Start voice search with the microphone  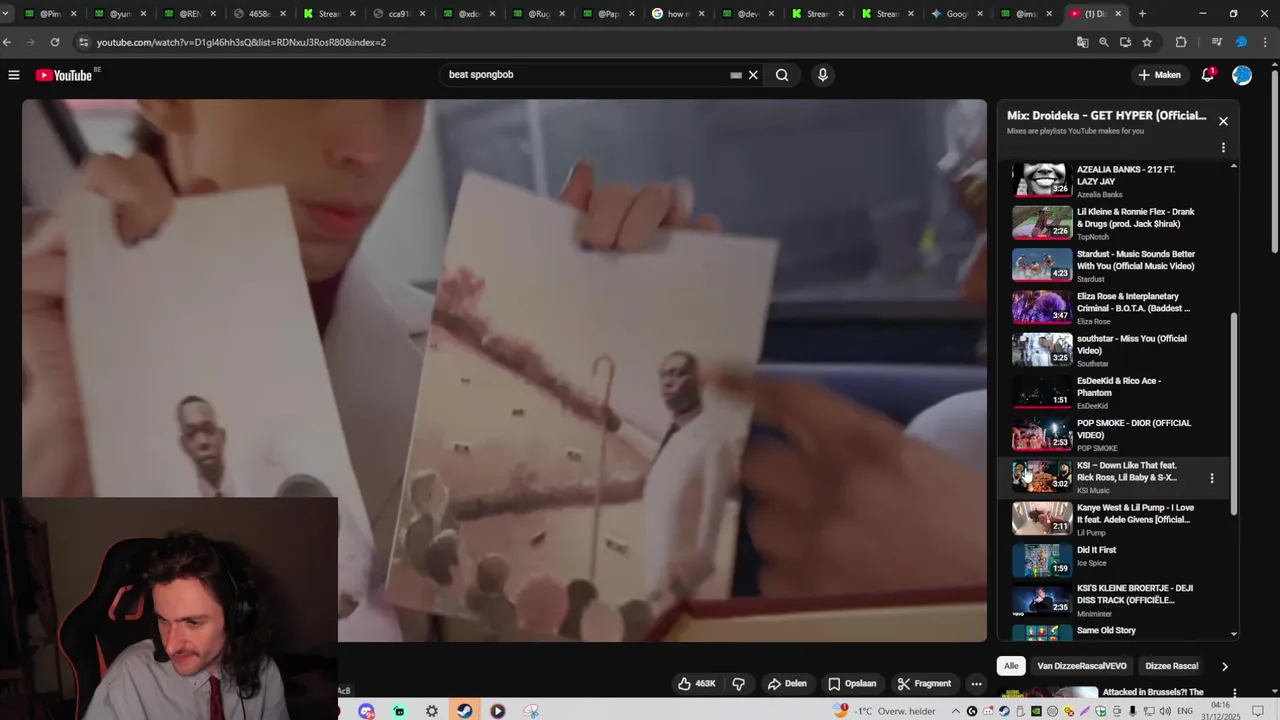823,75
